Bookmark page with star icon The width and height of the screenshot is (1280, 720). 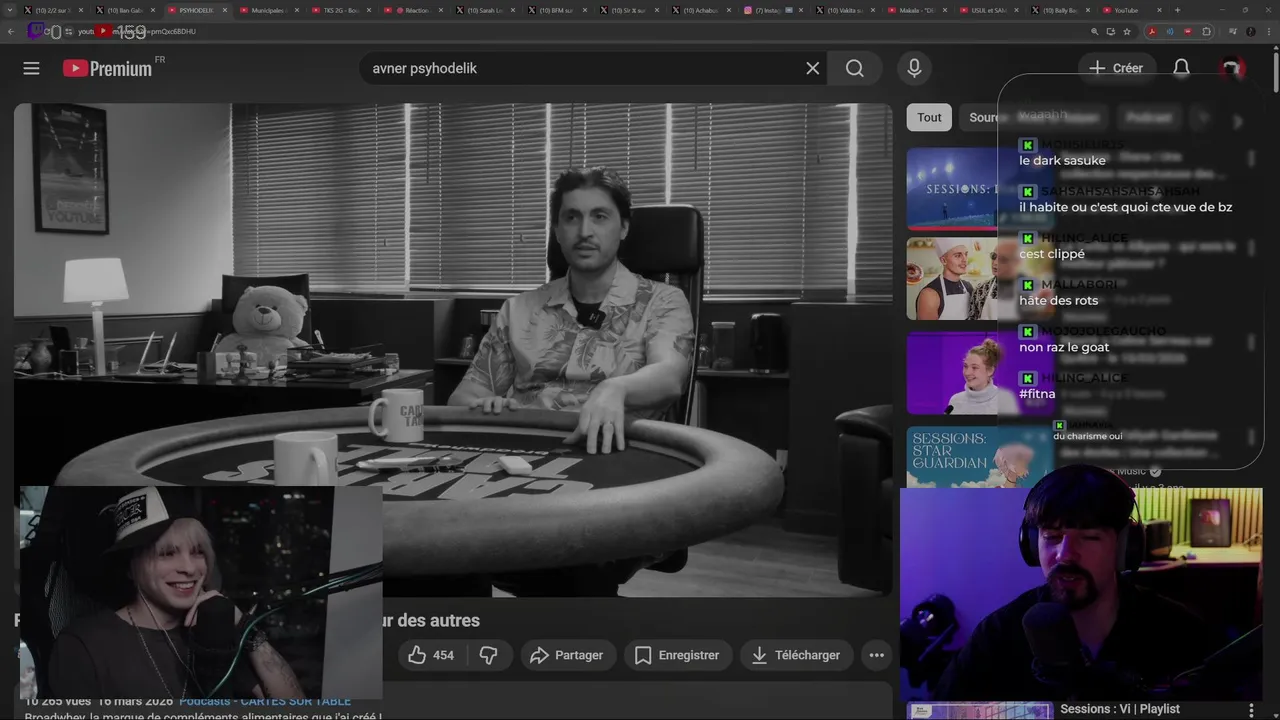coord(1127,31)
